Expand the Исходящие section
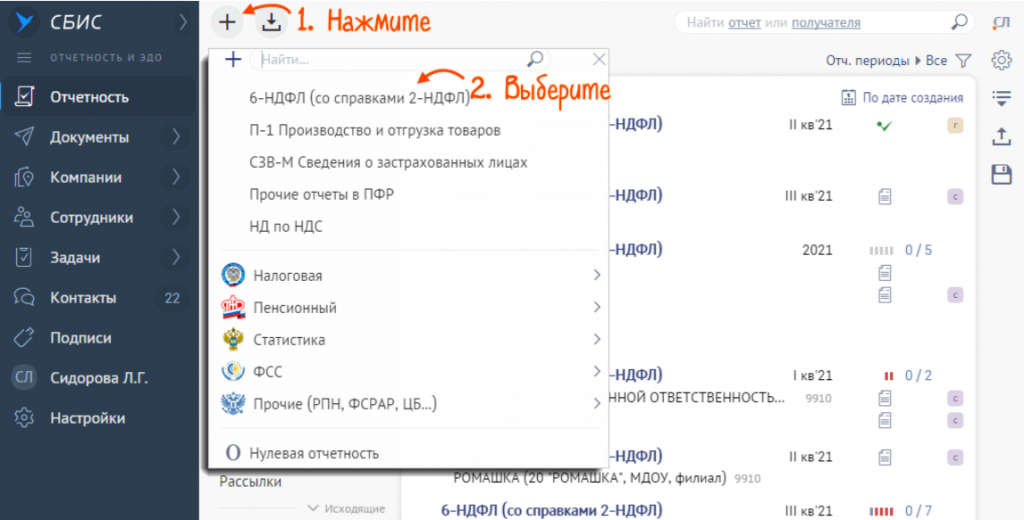Screen dimensions: 1024x520 tap(346, 508)
